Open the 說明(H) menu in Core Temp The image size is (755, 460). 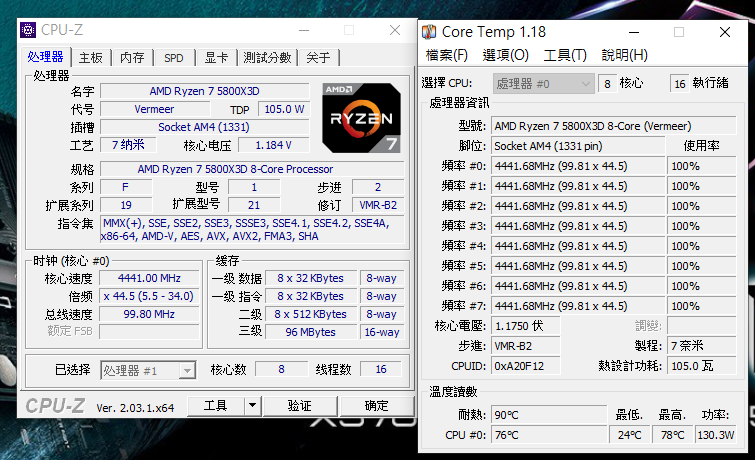(x=625, y=55)
